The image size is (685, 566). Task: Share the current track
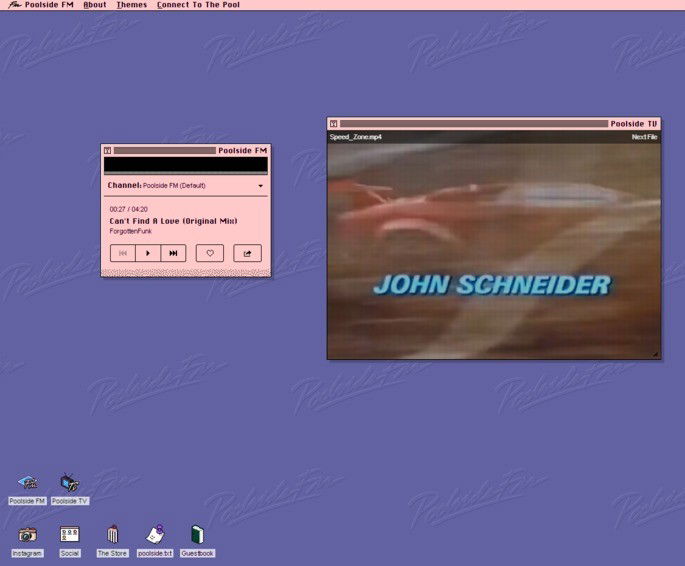247,253
